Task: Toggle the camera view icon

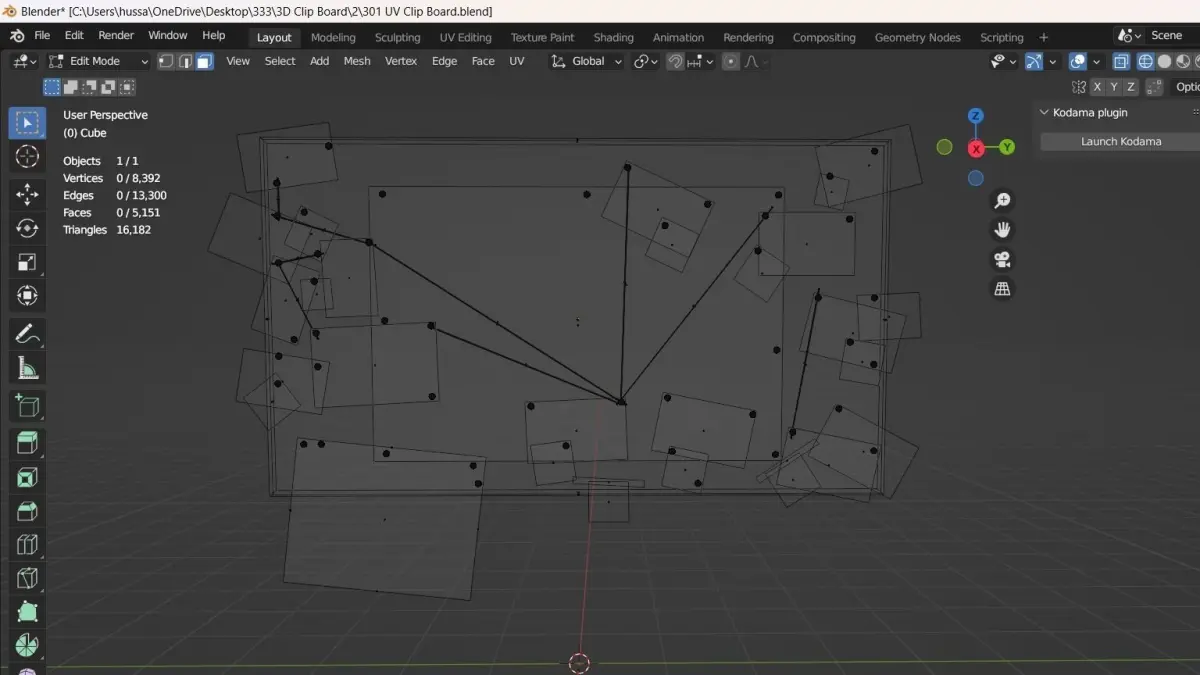Action: click(x=1002, y=260)
